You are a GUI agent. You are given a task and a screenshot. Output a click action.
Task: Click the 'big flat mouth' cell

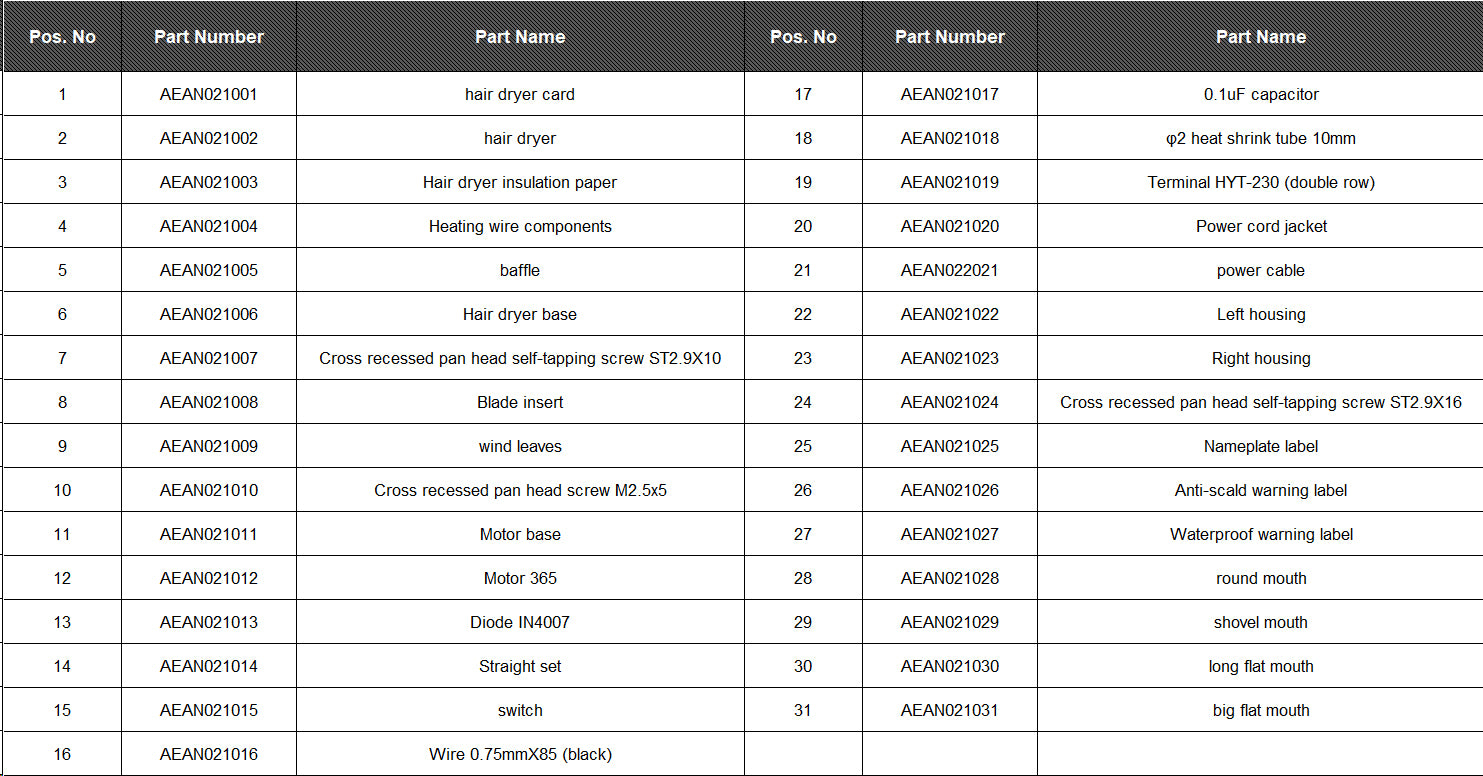[1260, 710]
